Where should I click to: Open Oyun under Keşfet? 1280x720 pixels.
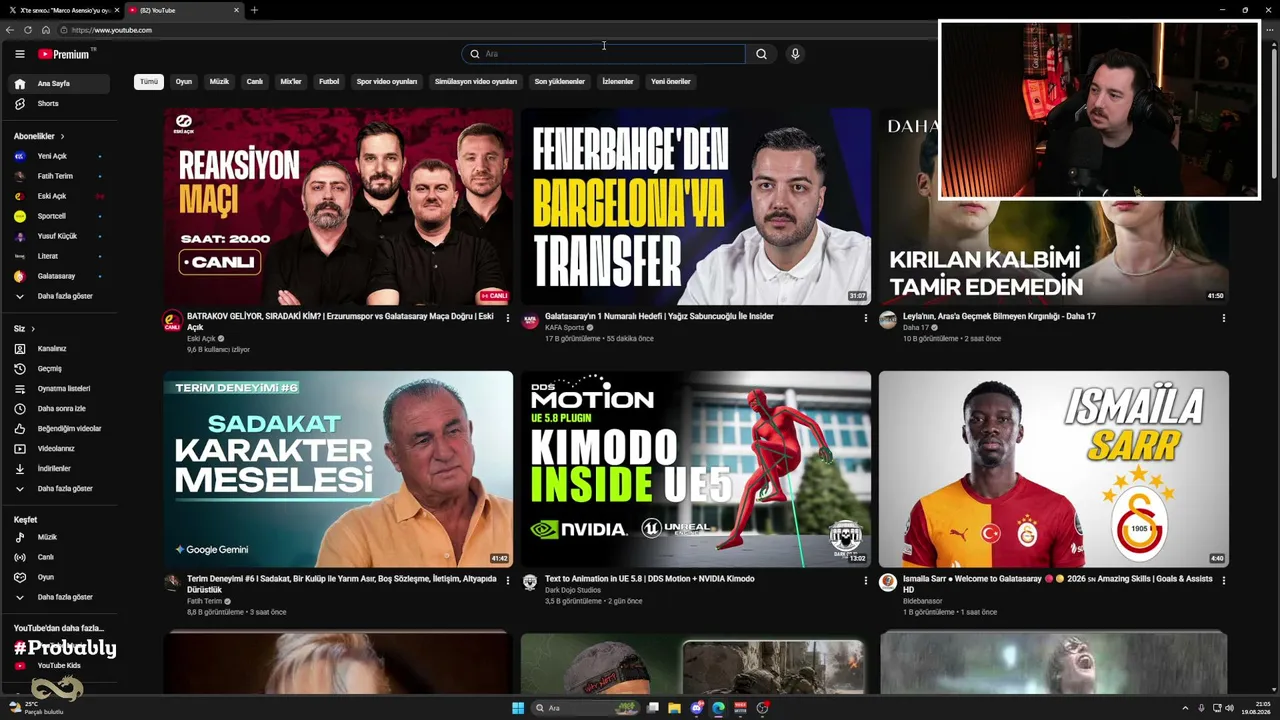tap(60, 577)
